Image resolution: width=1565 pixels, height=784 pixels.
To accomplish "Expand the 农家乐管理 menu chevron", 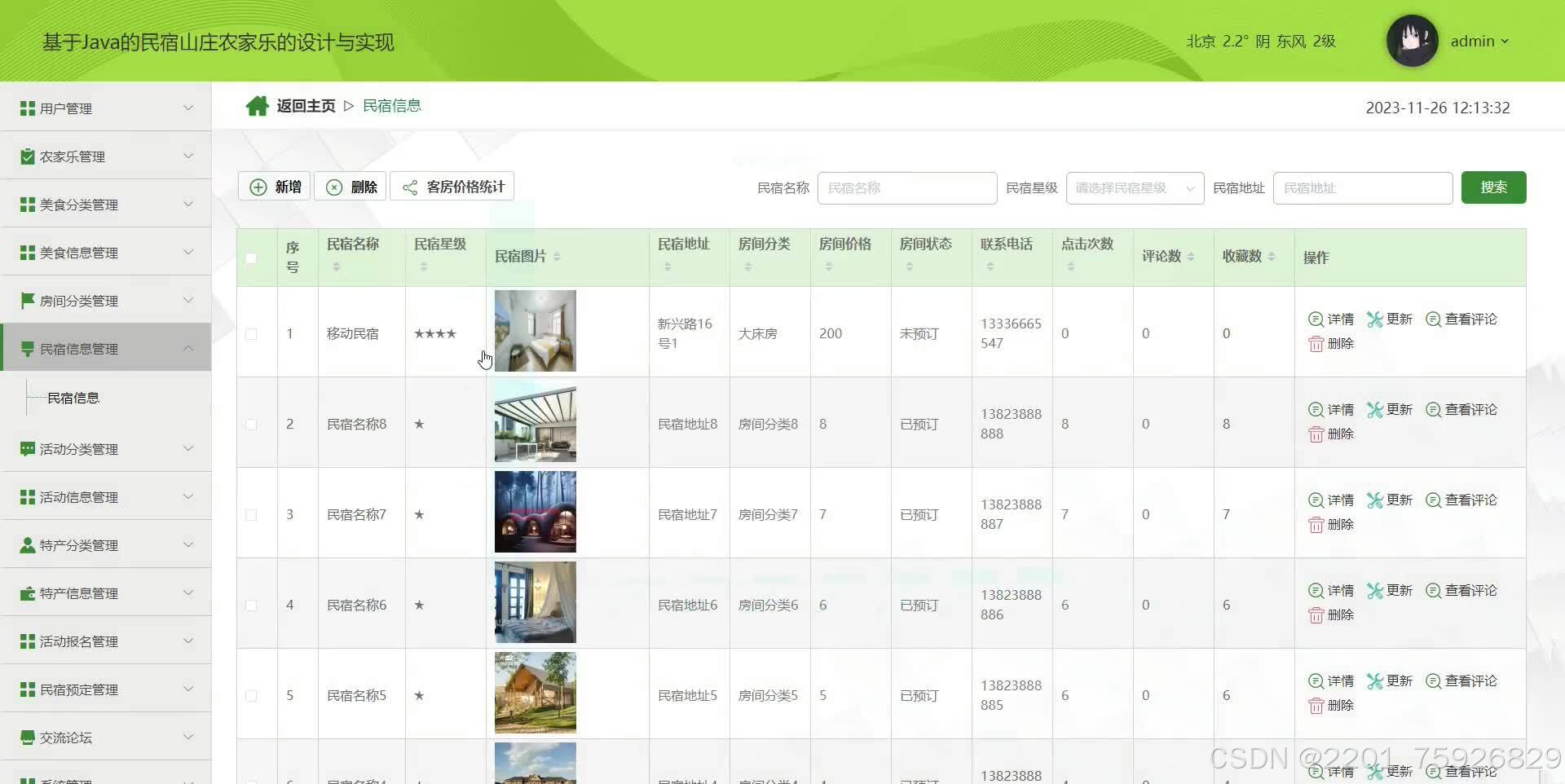I will point(188,156).
